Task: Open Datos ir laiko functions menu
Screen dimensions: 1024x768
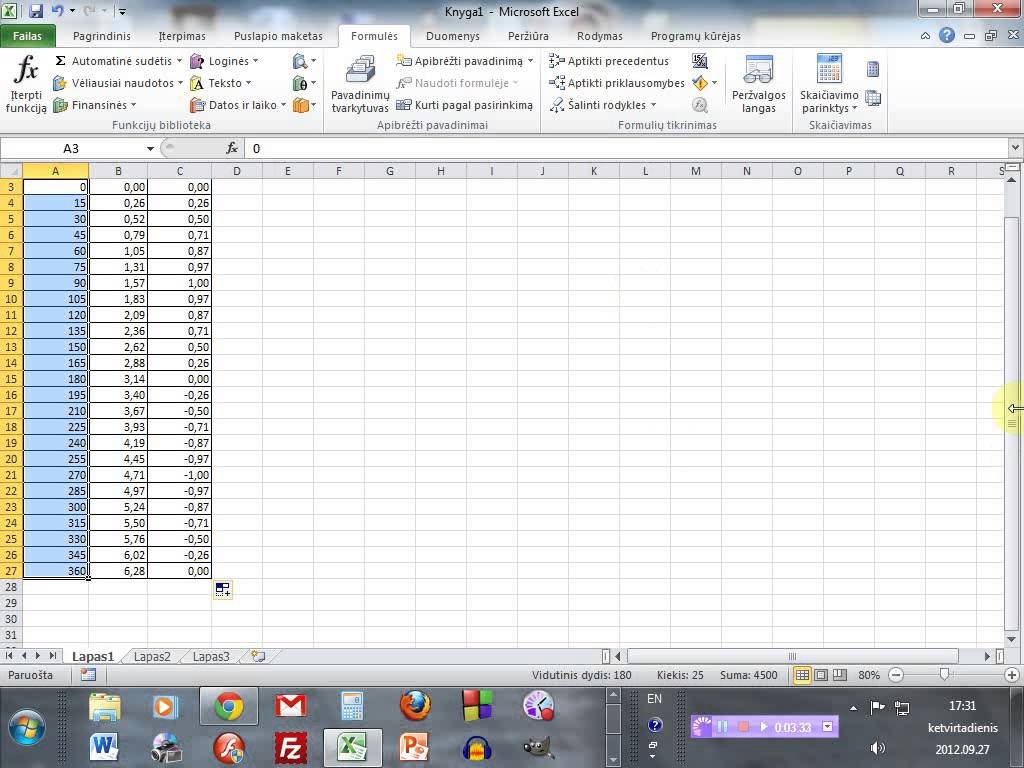Action: tap(238, 104)
